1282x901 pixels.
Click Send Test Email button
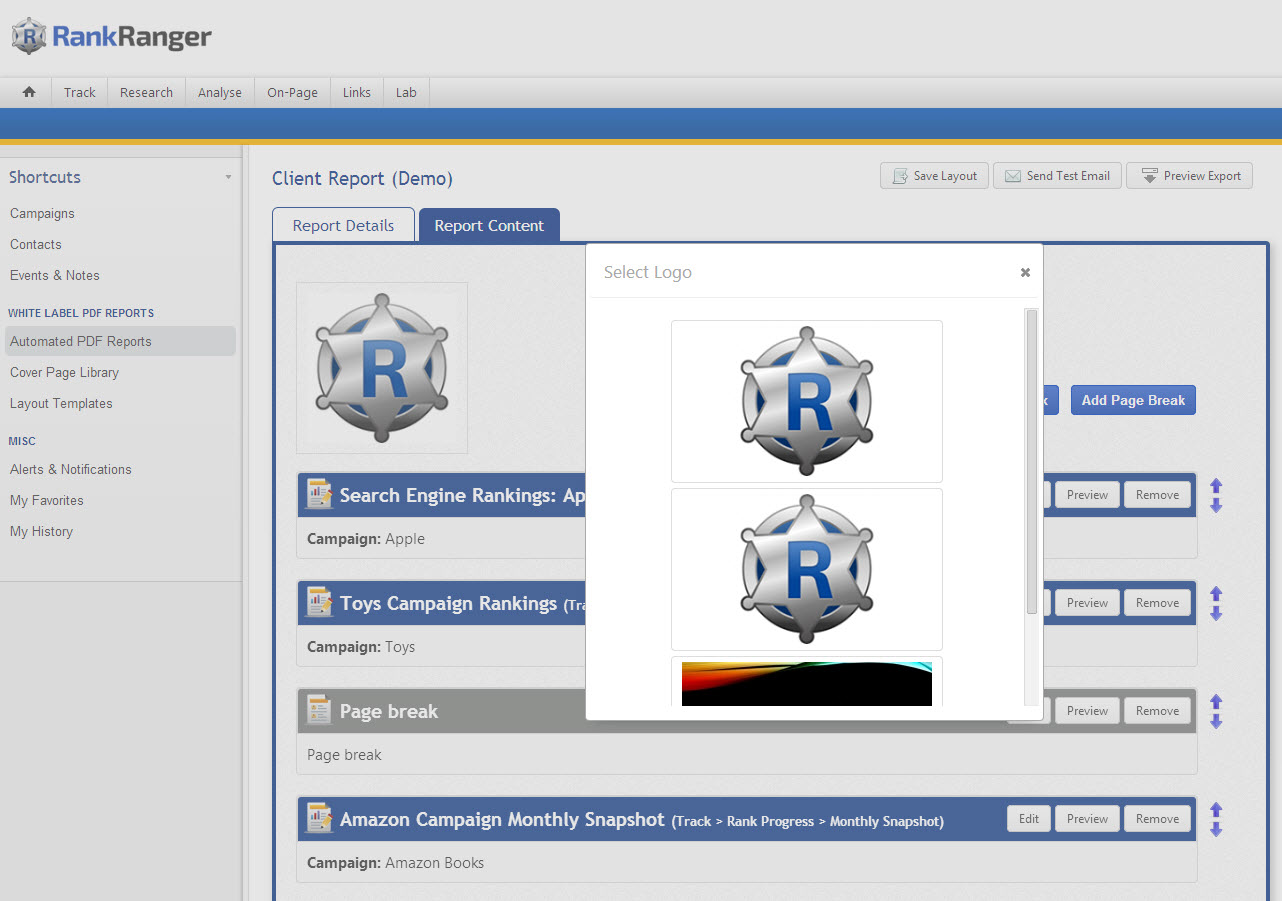[1057, 176]
